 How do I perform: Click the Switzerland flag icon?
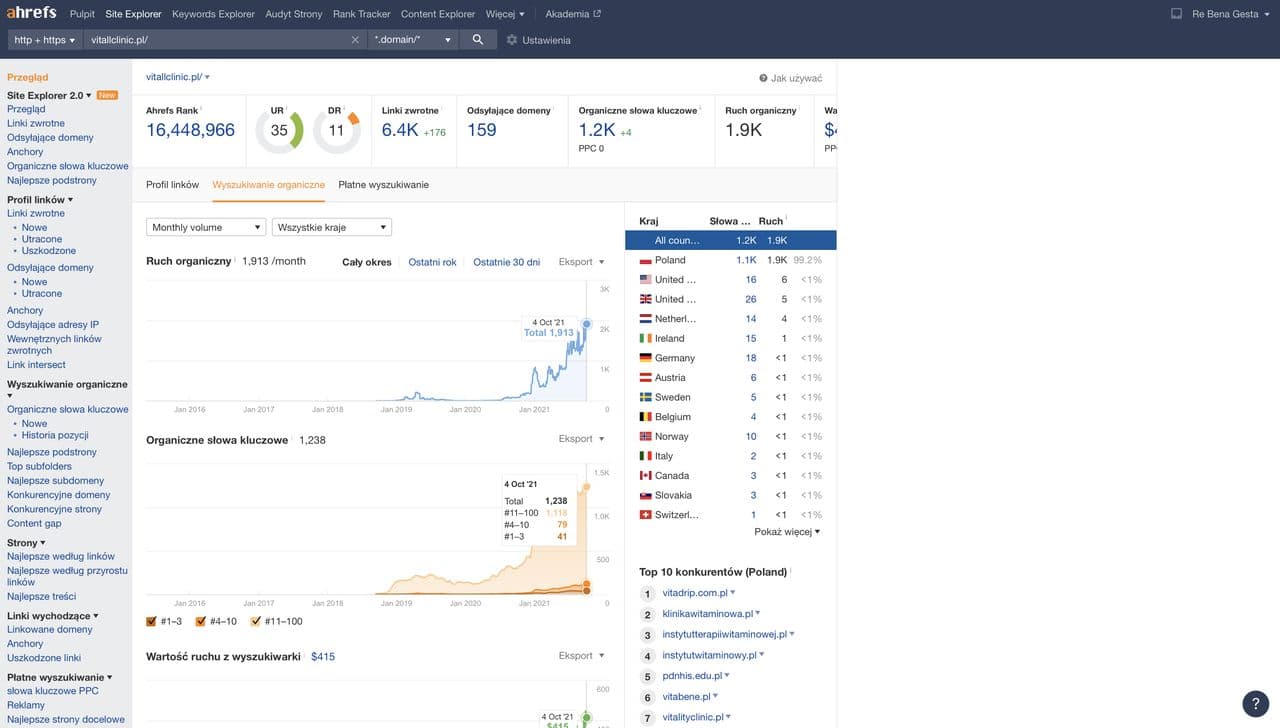(645, 515)
